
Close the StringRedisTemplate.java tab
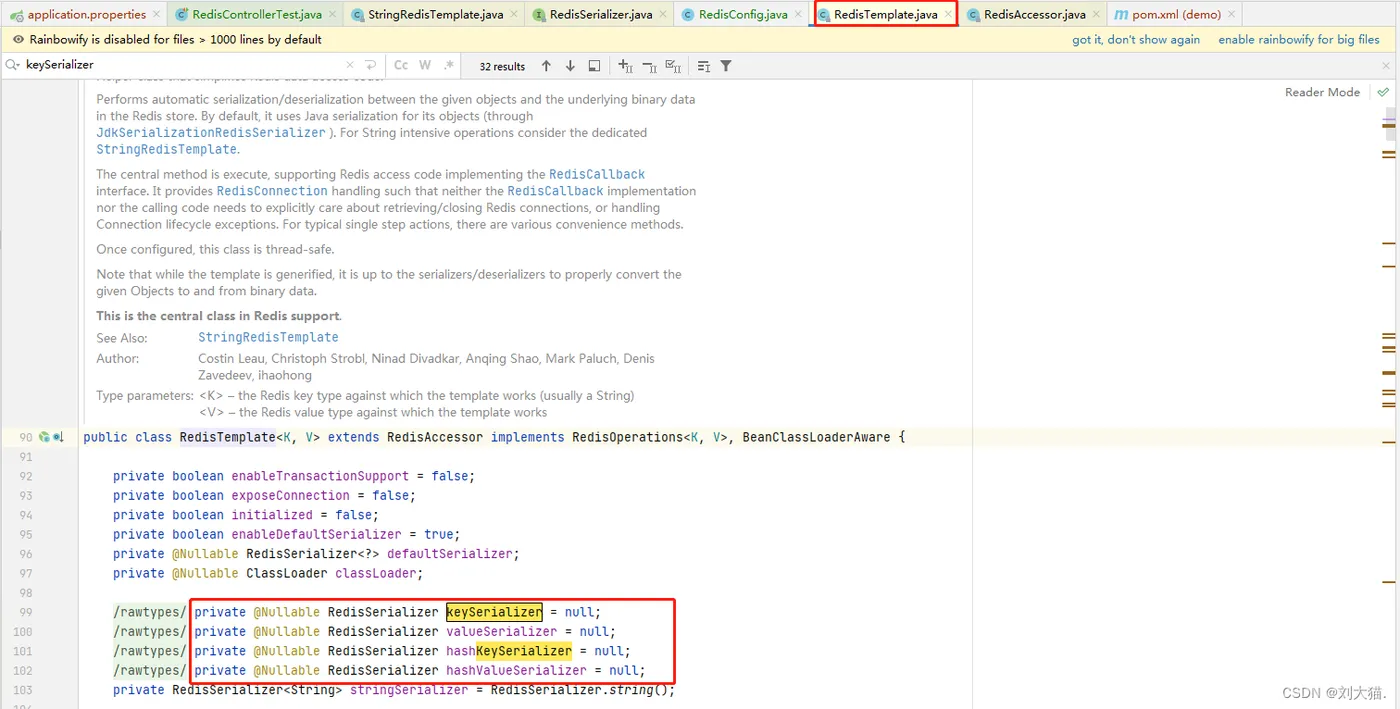click(x=514, y=14)
